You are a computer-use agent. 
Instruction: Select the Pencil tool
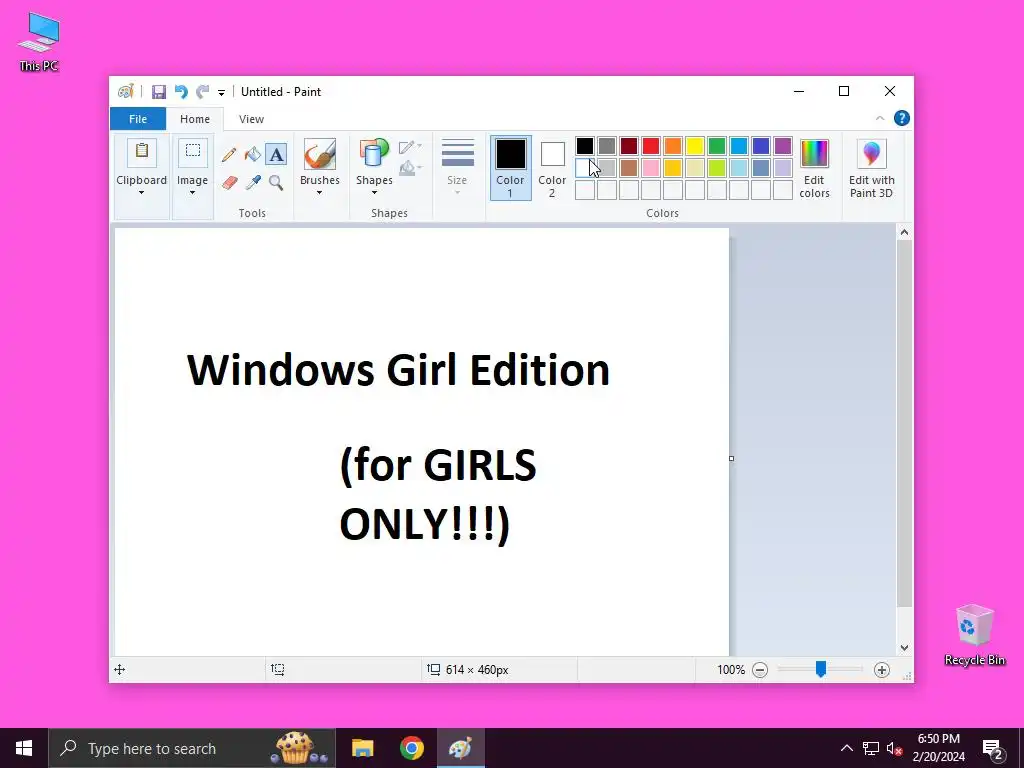[229, 155]
